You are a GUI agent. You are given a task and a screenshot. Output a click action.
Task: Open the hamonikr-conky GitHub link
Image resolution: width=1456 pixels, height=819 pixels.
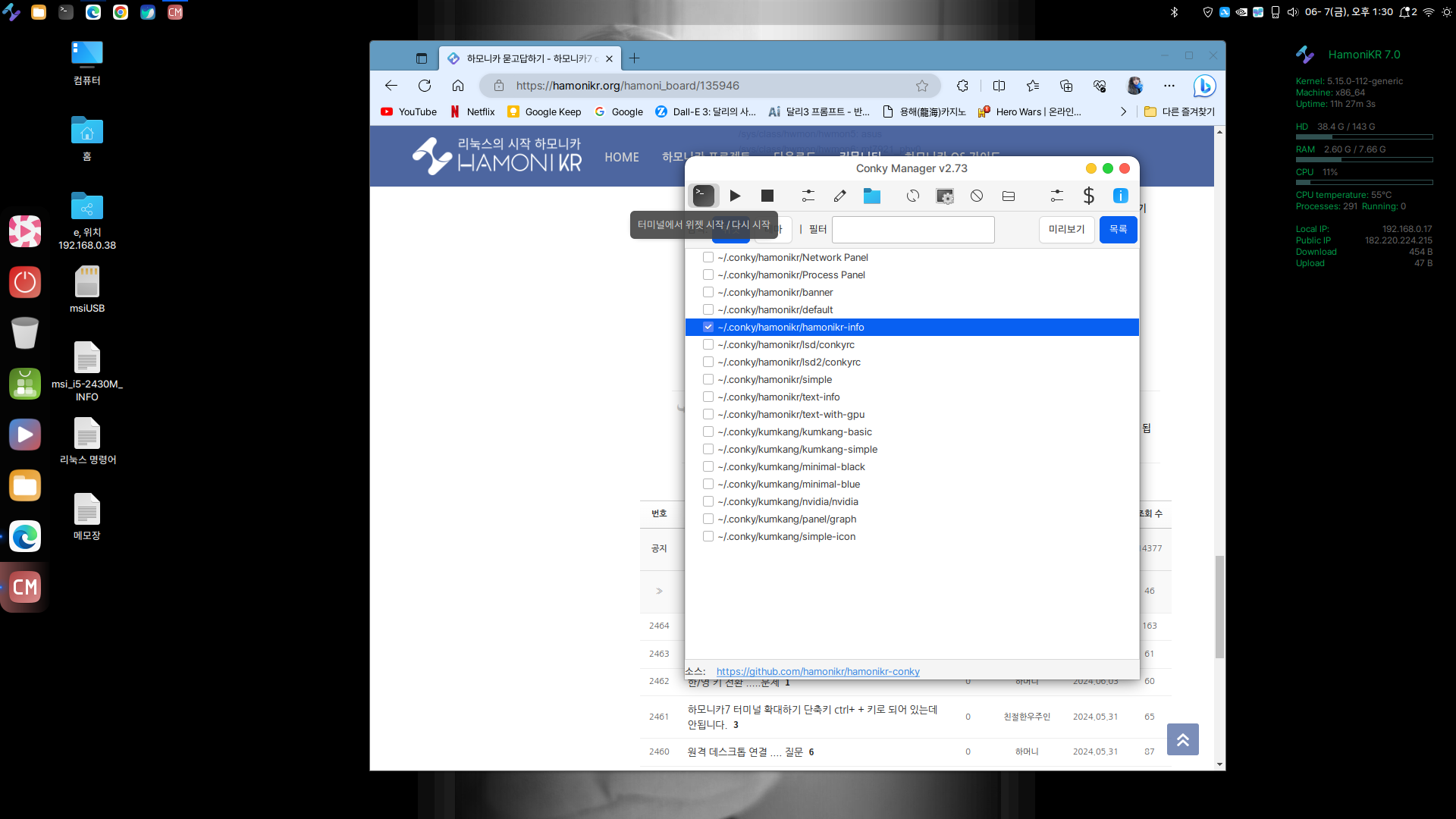tap(817, 671)
